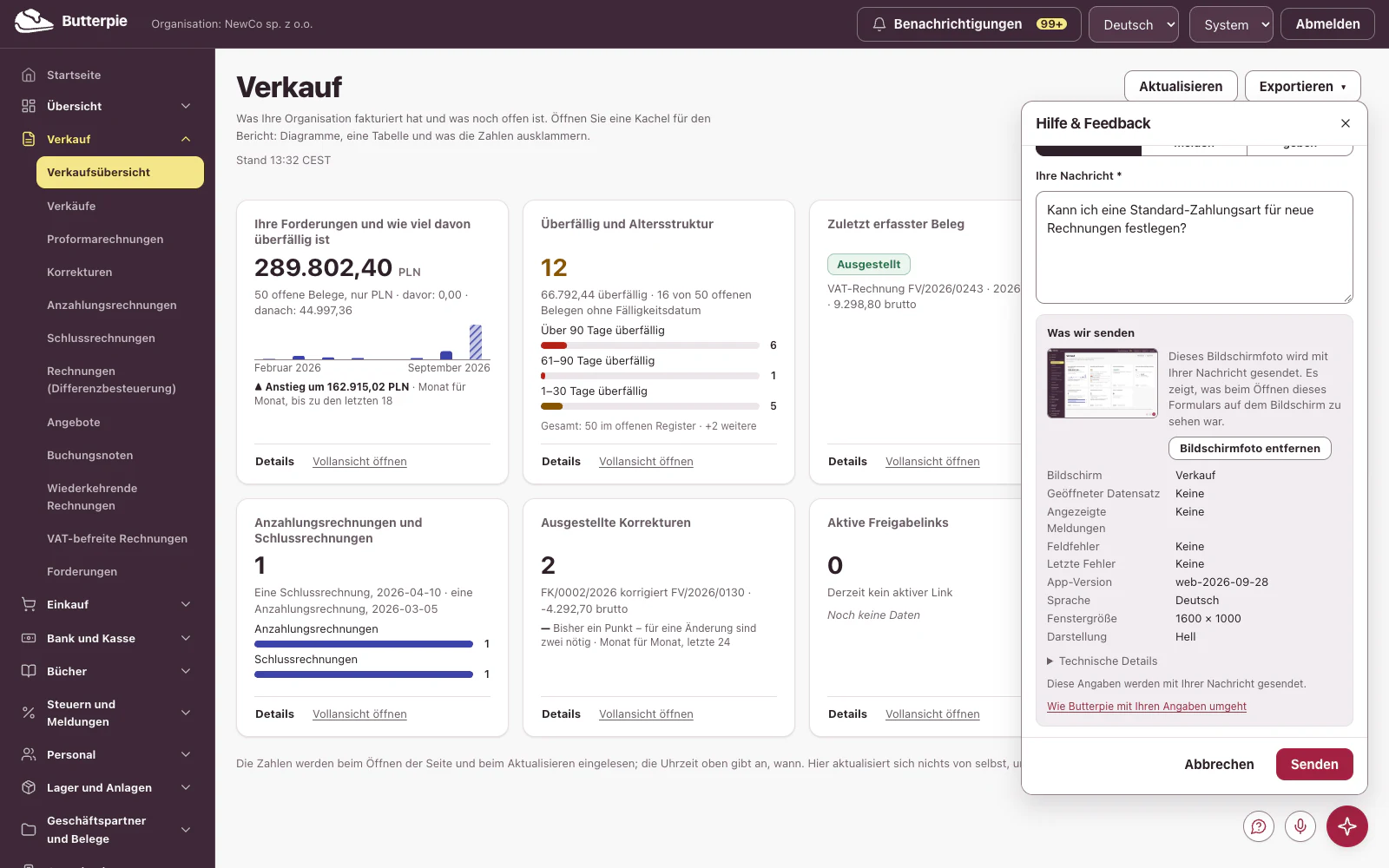This screenshot has height=868, width=1389.
Task: Click the Butterpie logo icon
Action: pyautogui.click(x=34, y=22)
